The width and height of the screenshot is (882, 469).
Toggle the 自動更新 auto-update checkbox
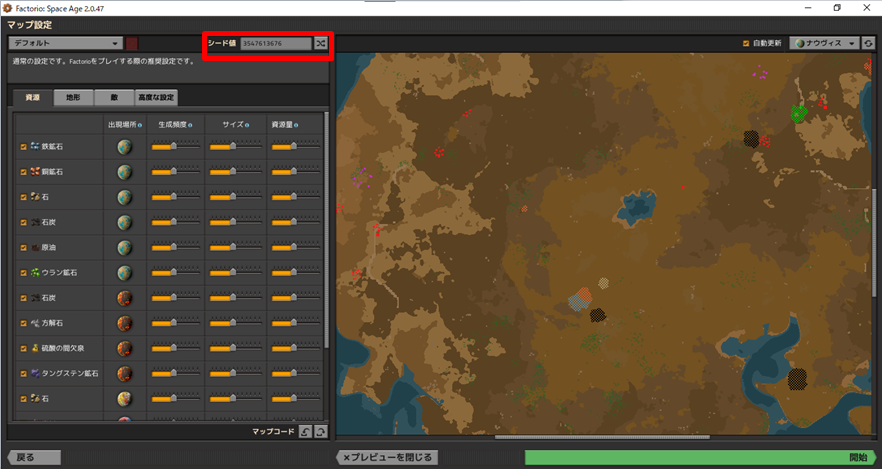point(746,43)
